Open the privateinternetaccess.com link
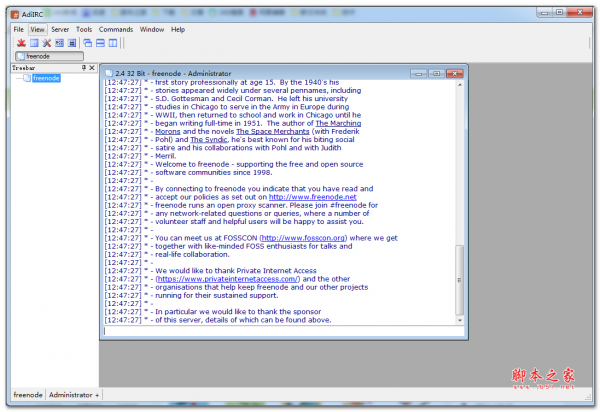This screenshot has height=412, width=600. [227, 279]
